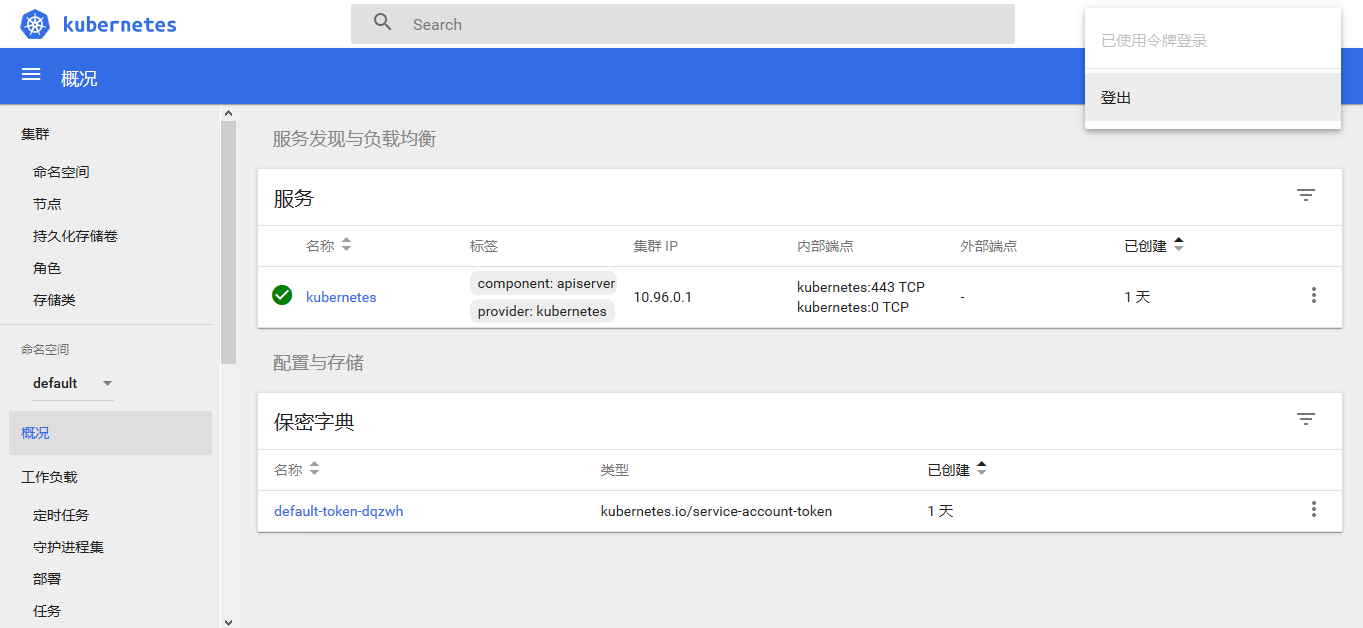The height and width of the screenshot is (628, 1363).
Task: Select 登出 from the user menu
Action: pyautogui.click(x=1116, y=98)
